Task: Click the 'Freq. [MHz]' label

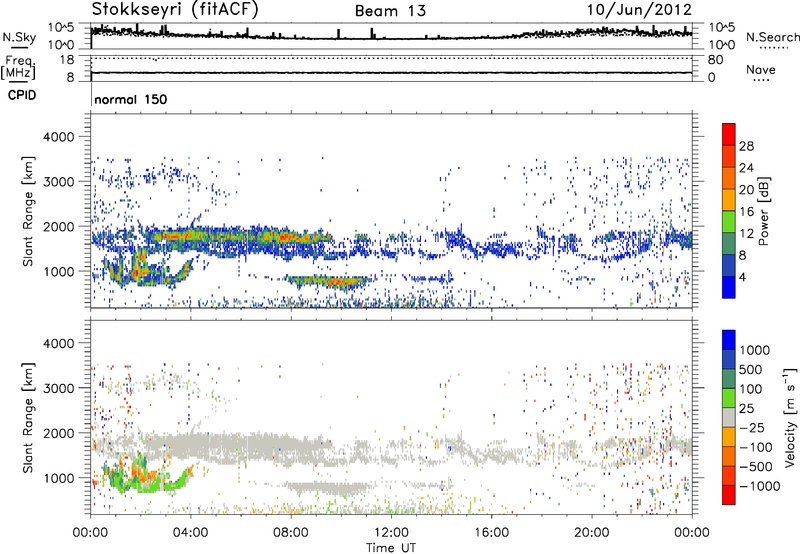Action: coord(18,67)
